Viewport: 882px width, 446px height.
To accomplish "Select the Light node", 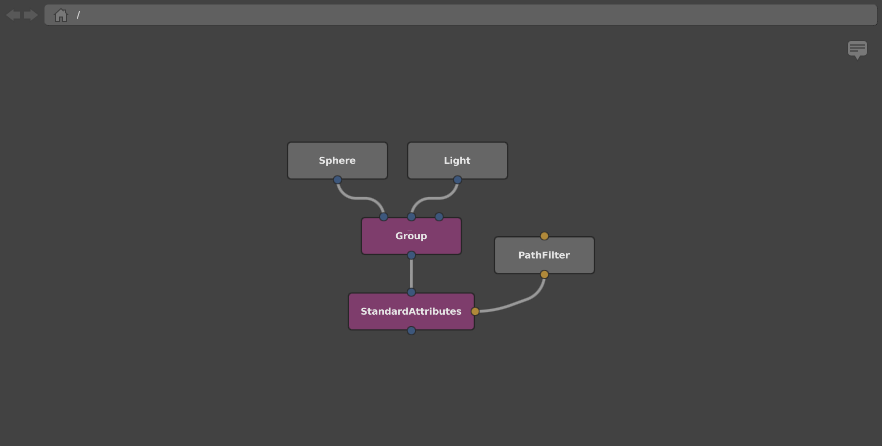I will 457,161.
